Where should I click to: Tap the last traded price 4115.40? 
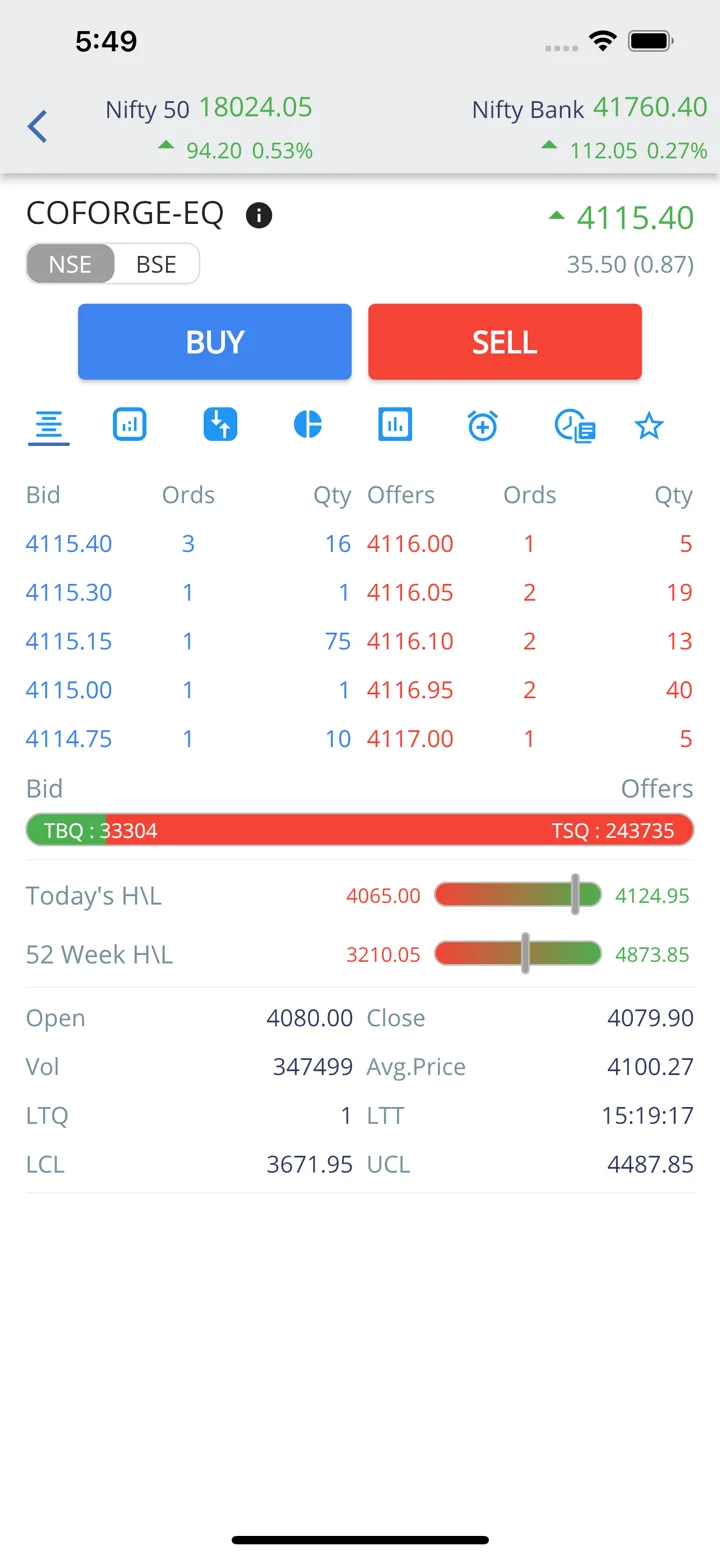(x=635, y=217)
